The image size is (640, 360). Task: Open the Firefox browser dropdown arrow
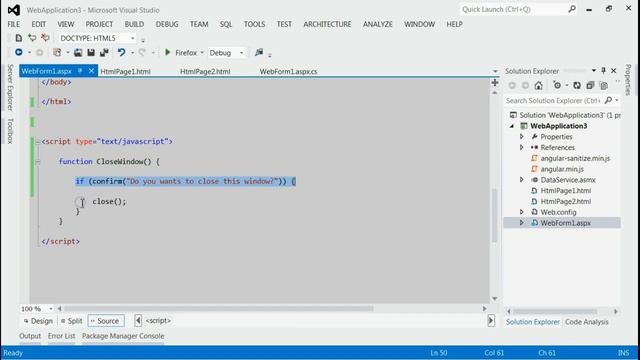point(202,53)
